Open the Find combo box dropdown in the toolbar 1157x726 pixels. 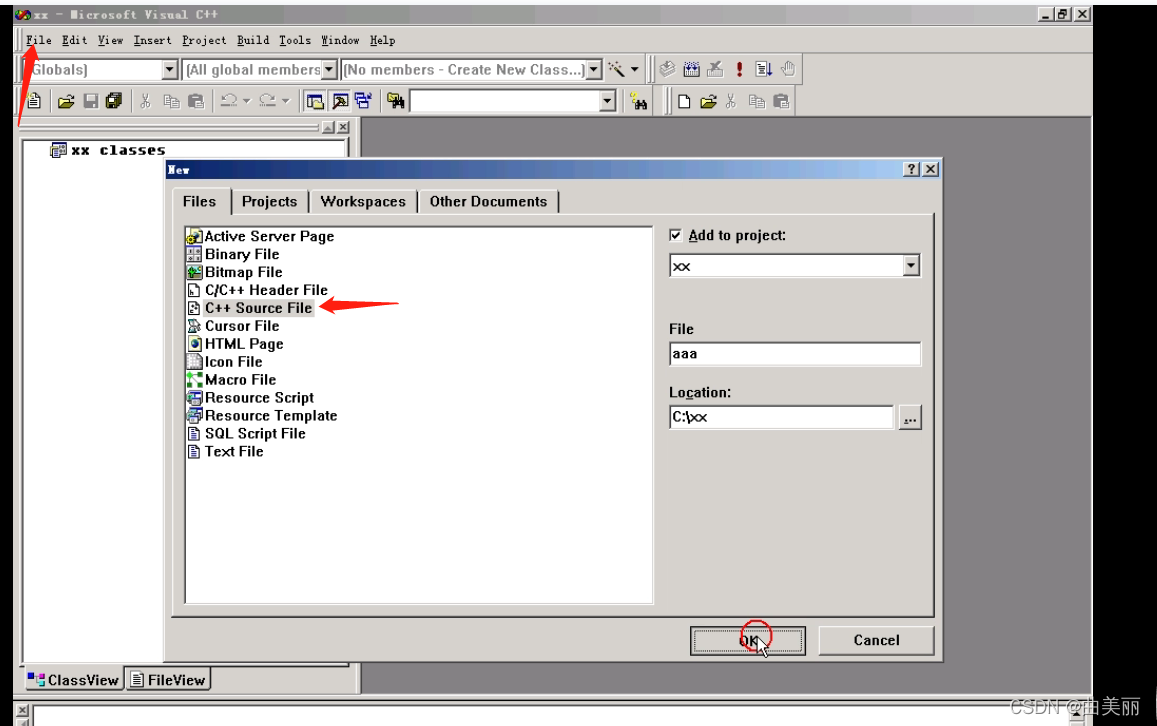tap(607, 101)
